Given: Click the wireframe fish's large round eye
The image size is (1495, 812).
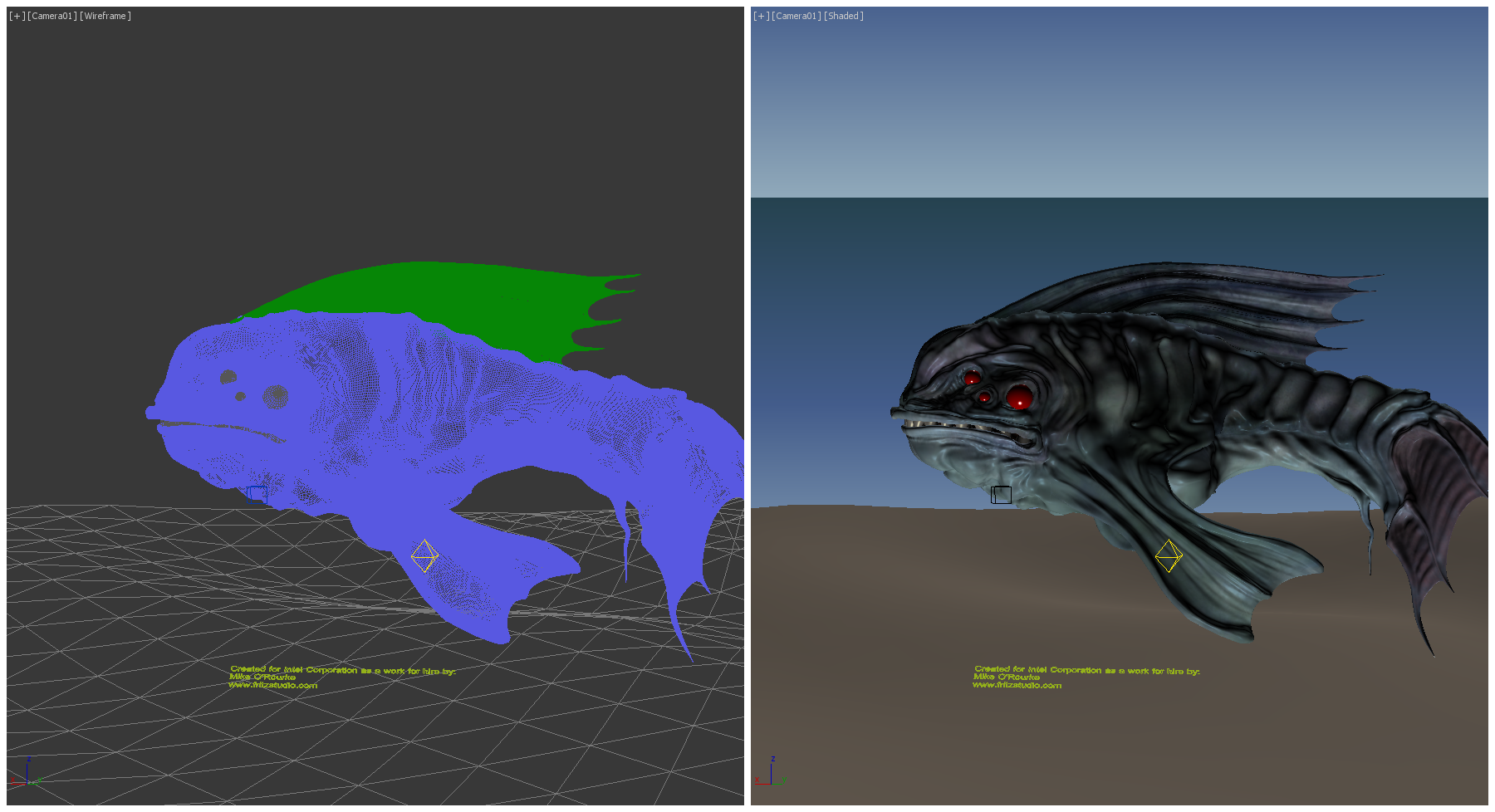Looking at the screenshot, I should 275,397.
